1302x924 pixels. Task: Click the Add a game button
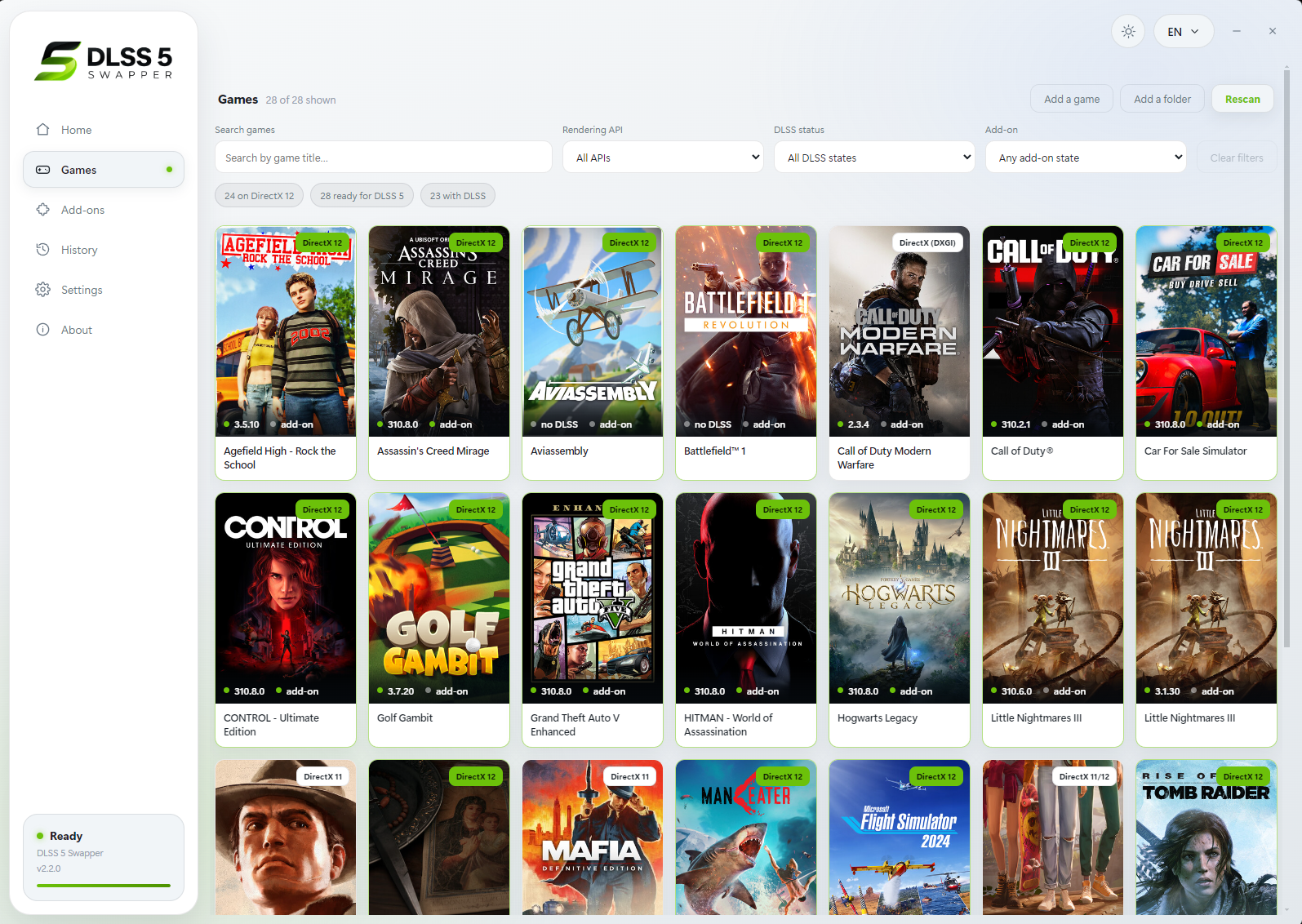[x=1072, y=100]
